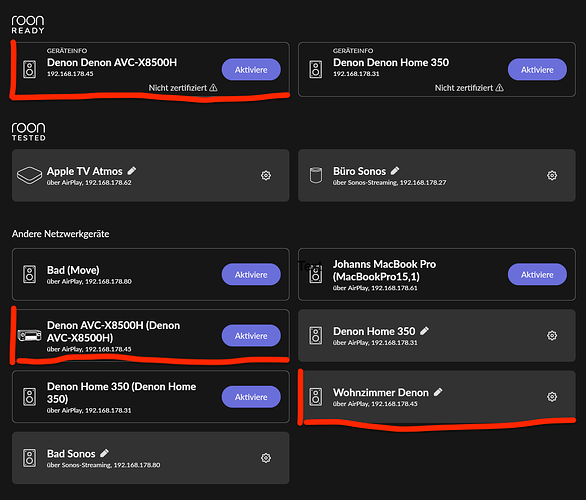This screenshot has width=586, height=500.
Task: Open settings gear for Denon Home 350
Action: click(x=552, y=336)
